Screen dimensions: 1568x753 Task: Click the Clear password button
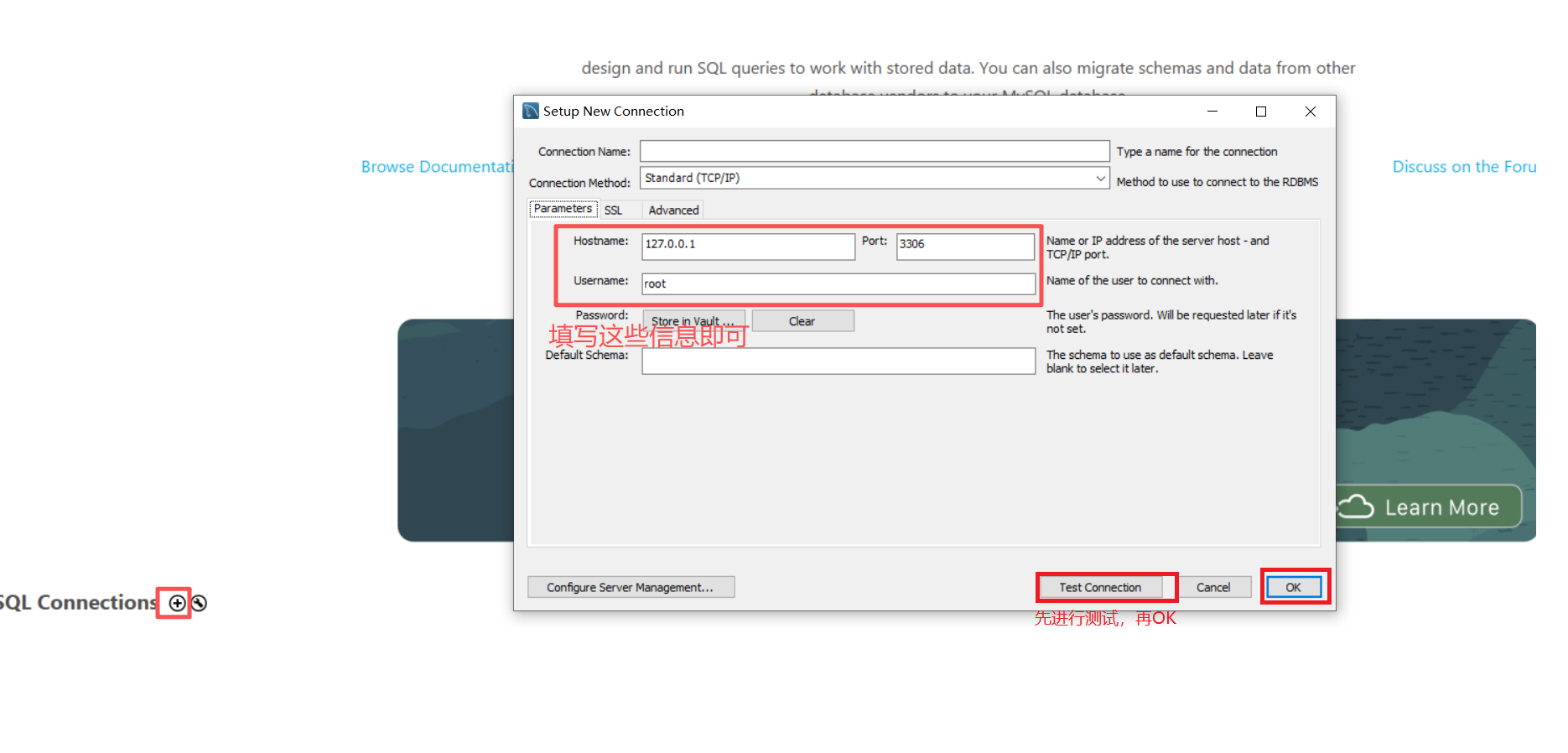(802, 321)
